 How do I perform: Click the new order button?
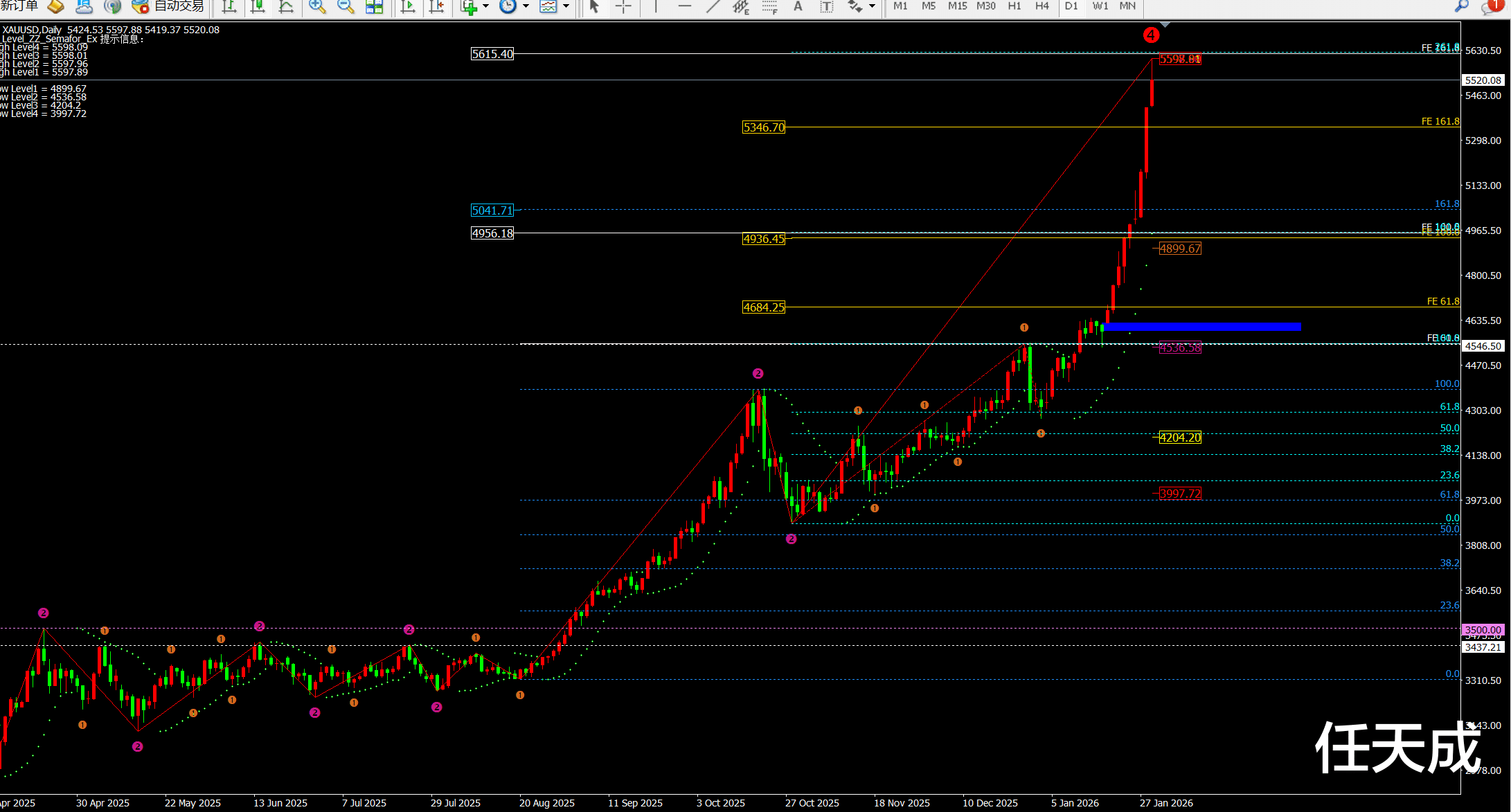click(21, 6)
